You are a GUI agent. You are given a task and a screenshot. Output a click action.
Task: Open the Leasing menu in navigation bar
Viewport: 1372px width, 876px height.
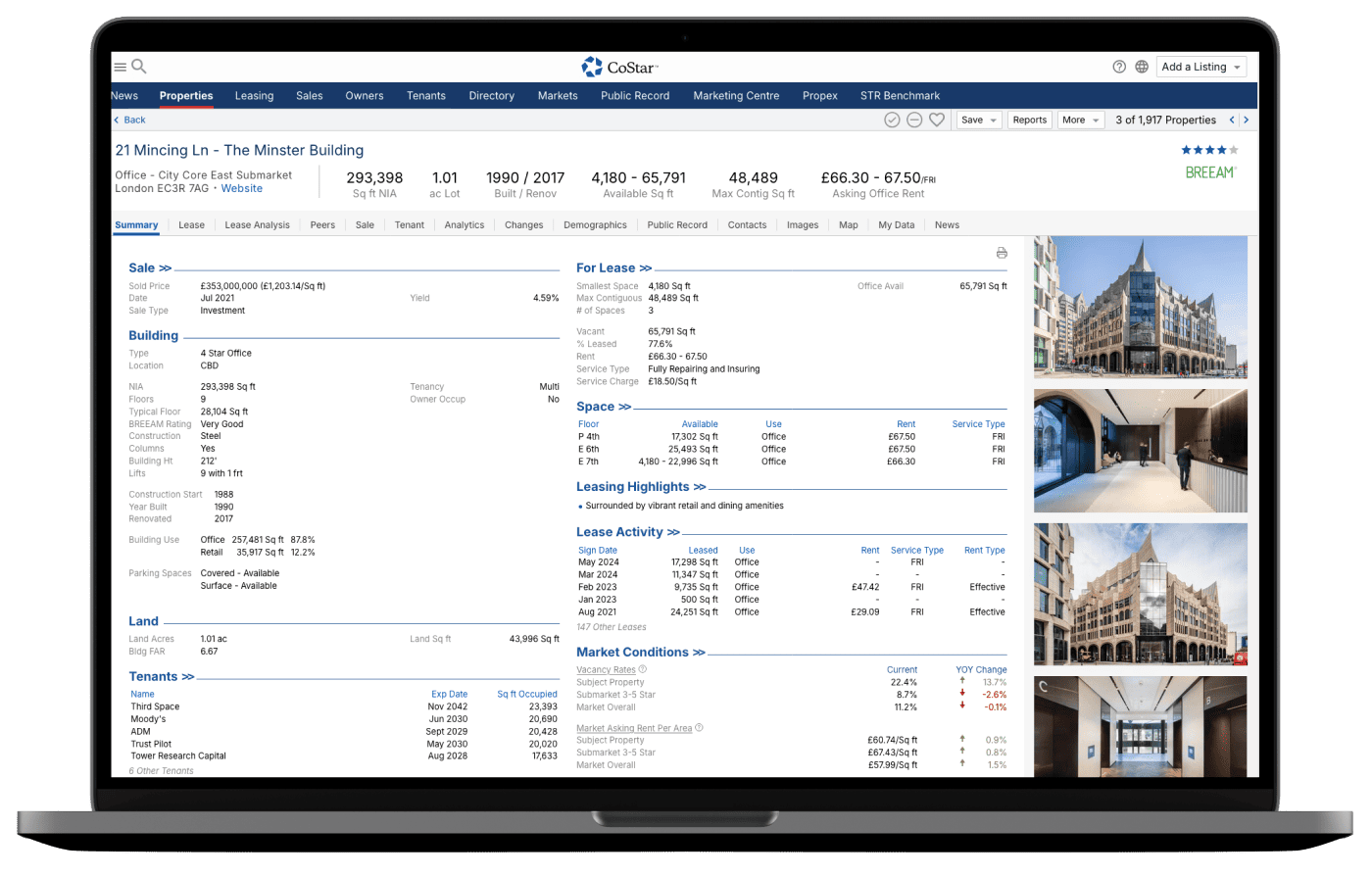coord(254,96)
